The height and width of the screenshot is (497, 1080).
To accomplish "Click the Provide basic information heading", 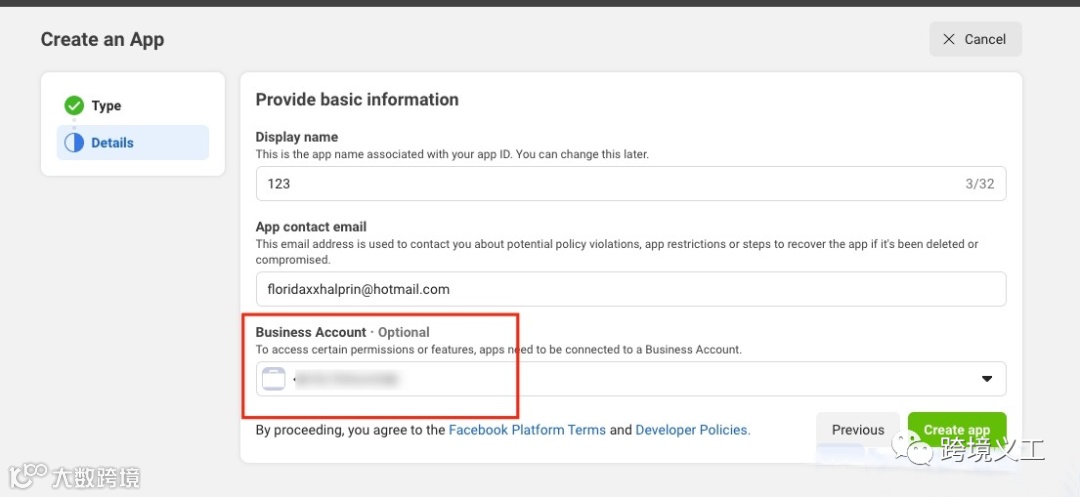I will 357,100.
